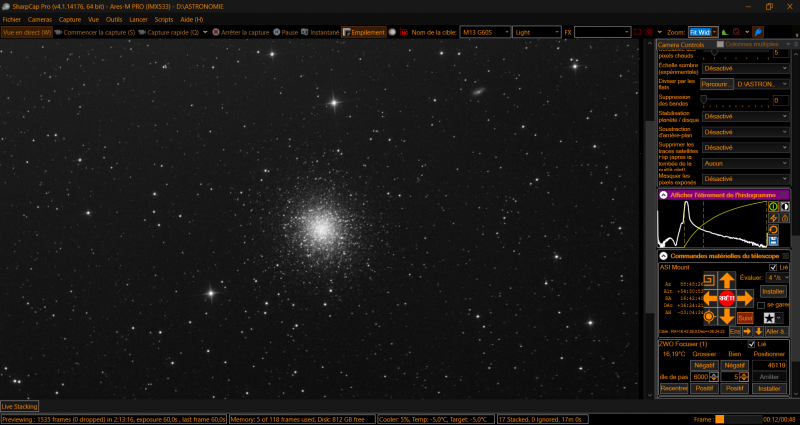Click the Aller à goto button
The image size is (800, 425).
point(777,332)
